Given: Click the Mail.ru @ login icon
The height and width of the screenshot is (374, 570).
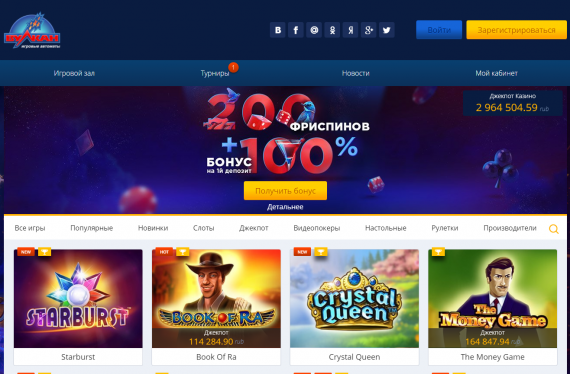Looking at the screenshot, I should (x=314, y=30).
